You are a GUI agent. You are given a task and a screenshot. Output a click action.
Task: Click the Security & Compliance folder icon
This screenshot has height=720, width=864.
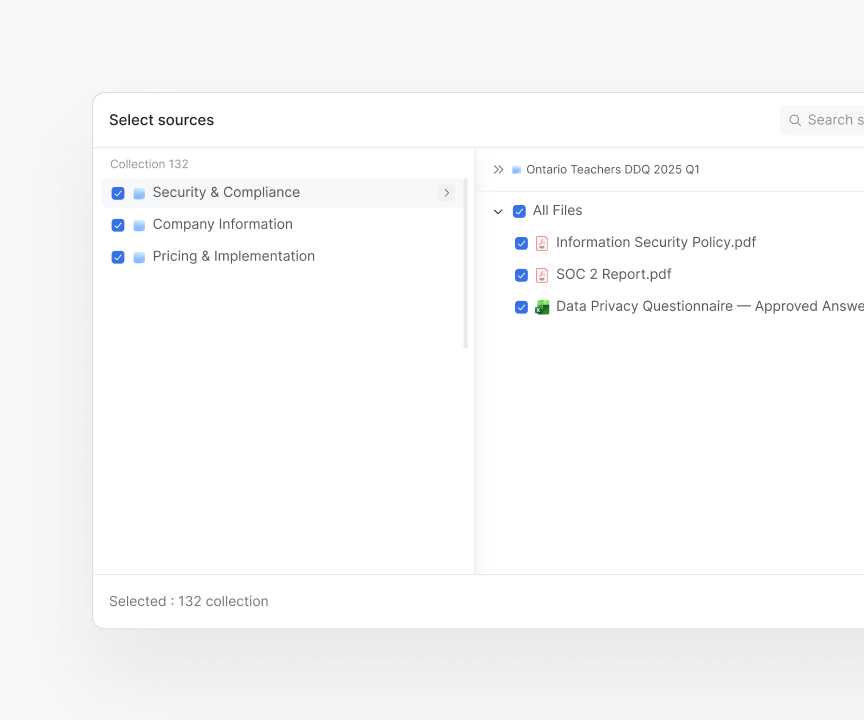coord(139,193)
